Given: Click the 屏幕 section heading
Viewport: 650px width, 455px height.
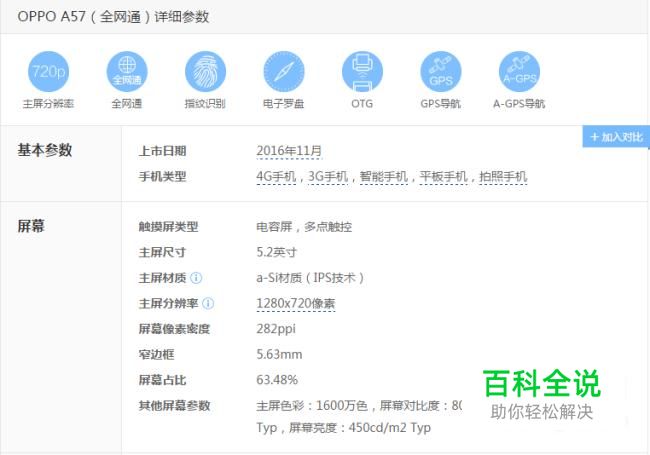Looking at the screenshot, I should [x=31, y=226].
